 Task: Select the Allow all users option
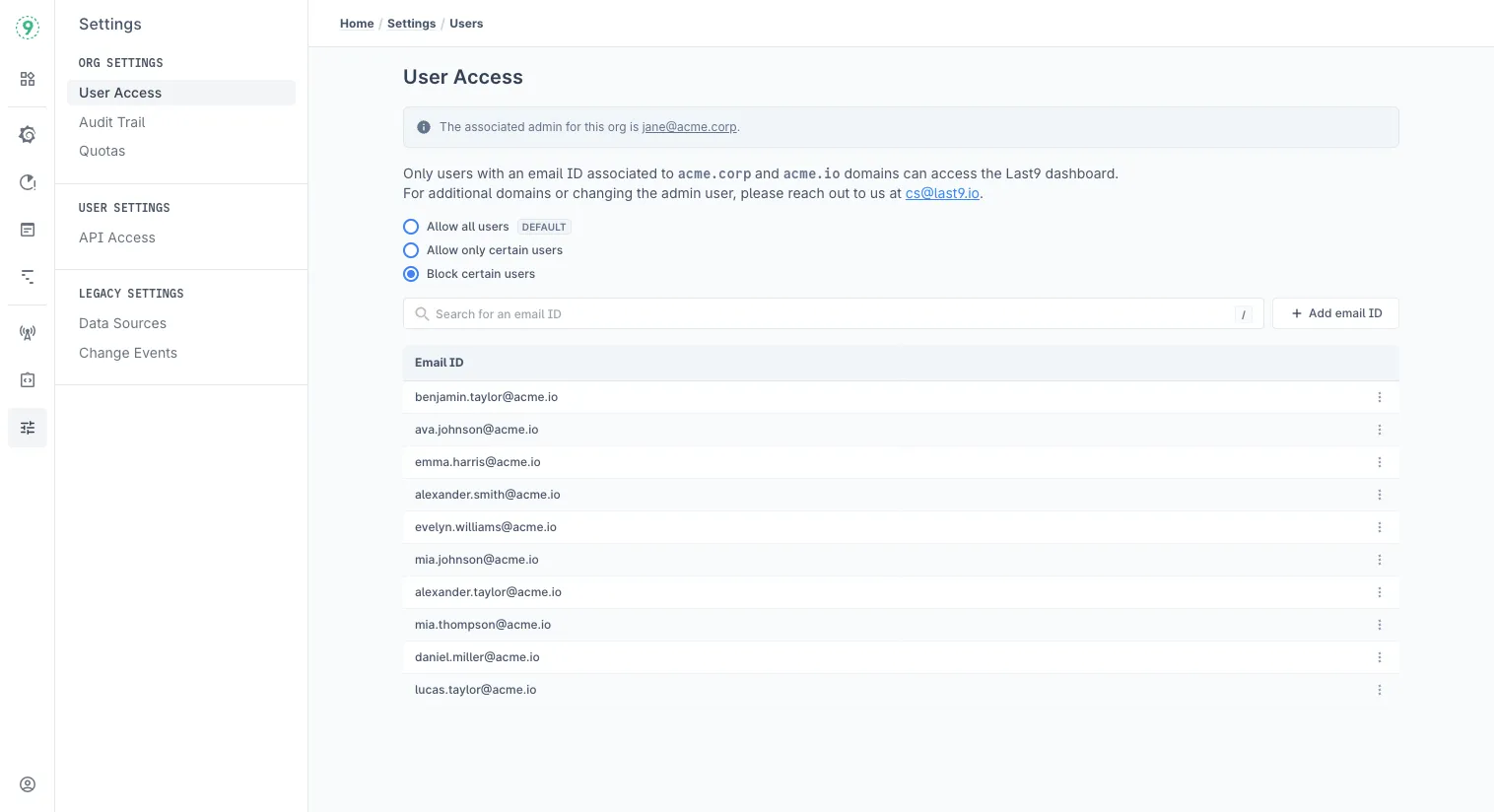pyautogui.click(x=411, y=227)
